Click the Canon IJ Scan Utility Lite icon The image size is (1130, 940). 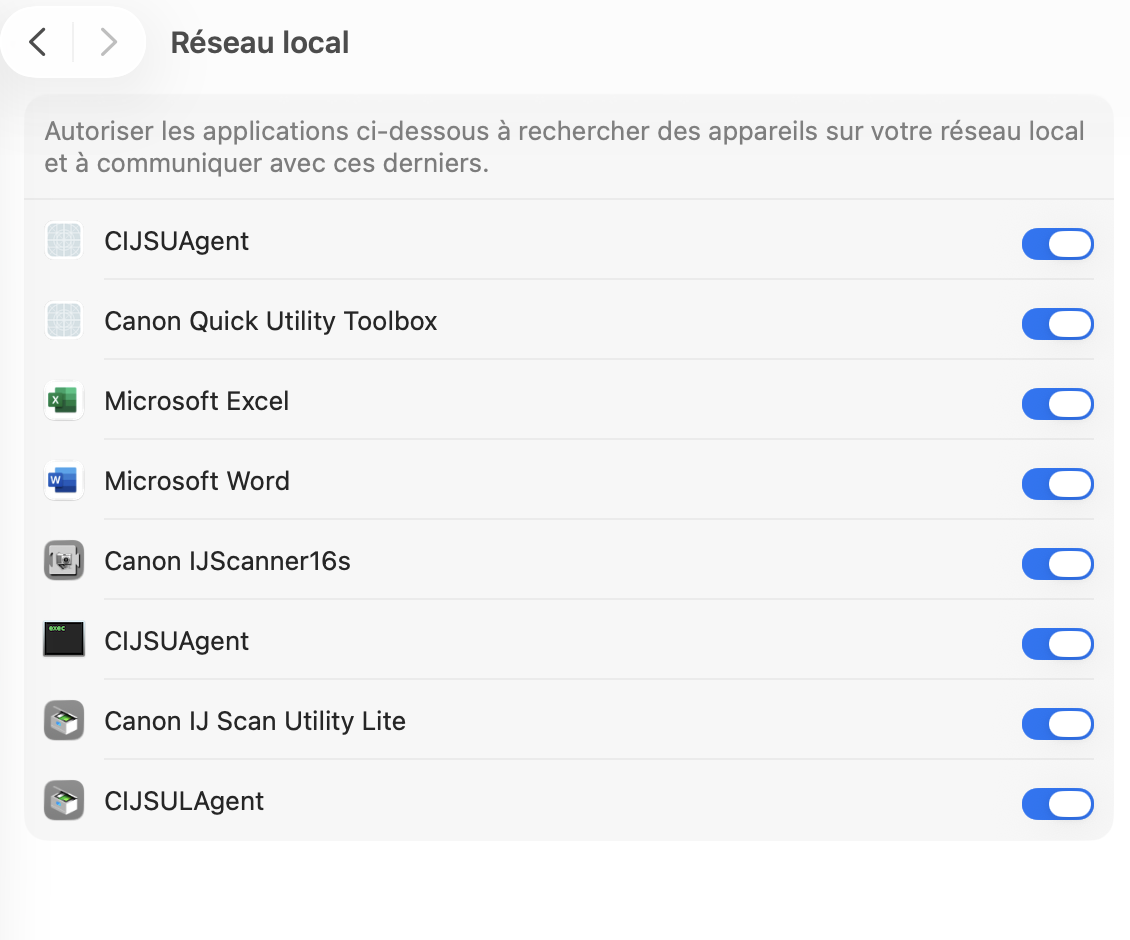64,721
